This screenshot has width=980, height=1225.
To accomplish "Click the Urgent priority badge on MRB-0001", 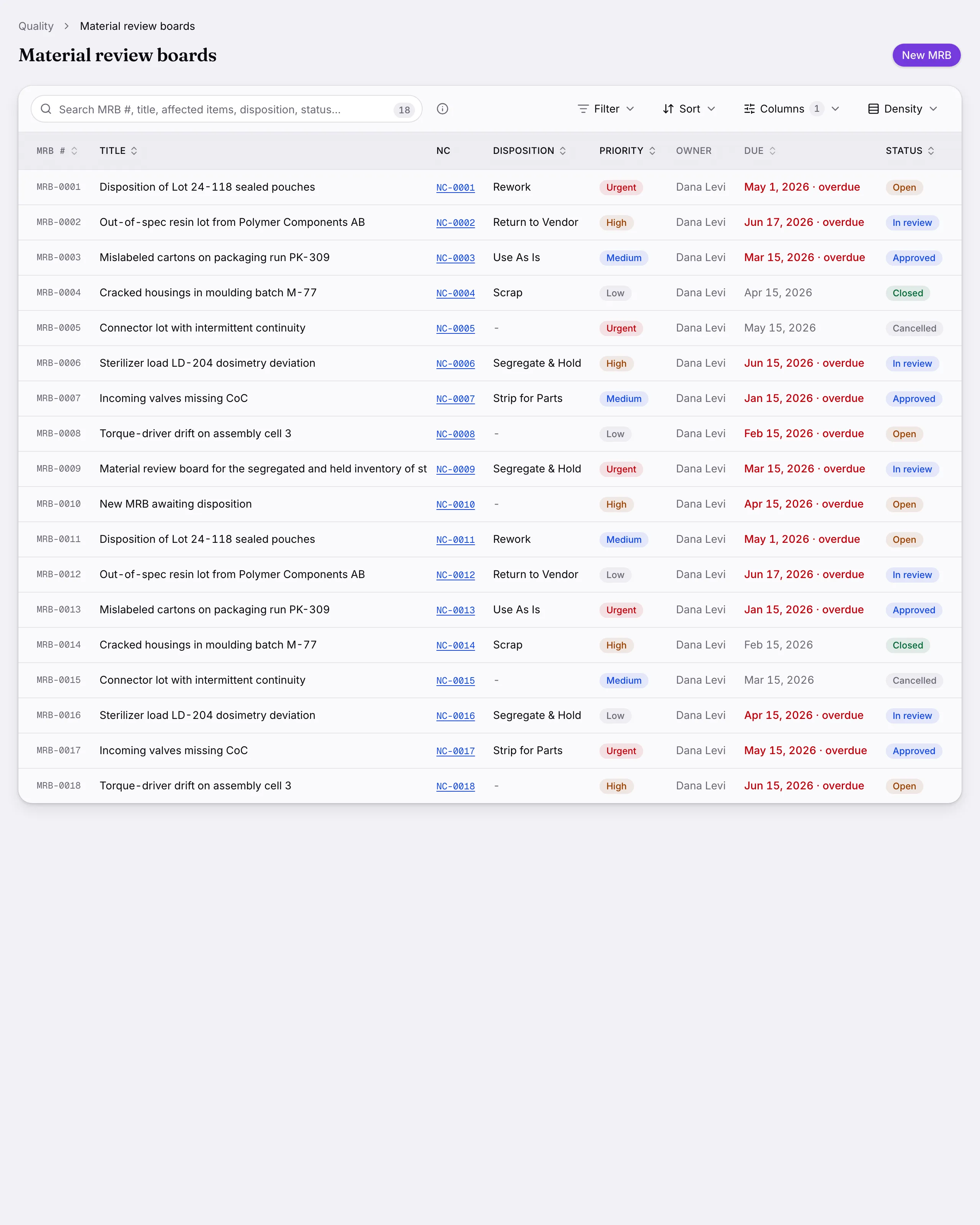I will pyautogui.click(x=621, y=188).
